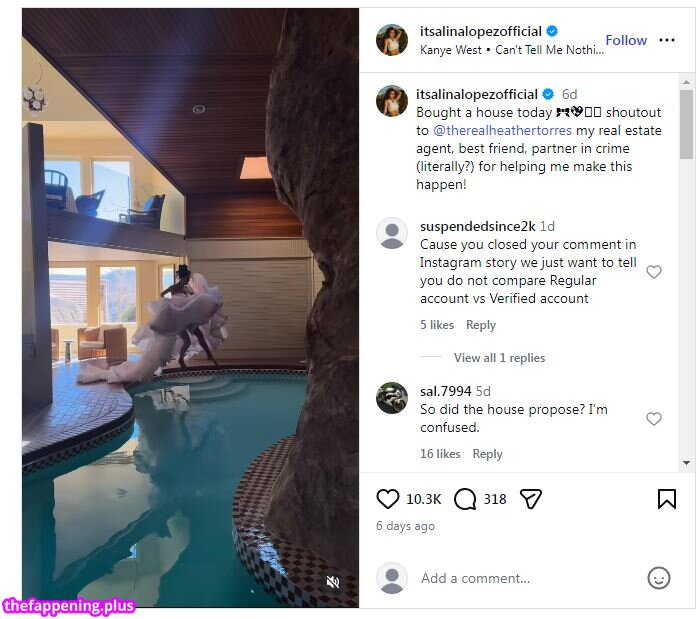Viewport: 697px width, 619px height.
Task: Click the Add a comment field
Action: point(520,578)
